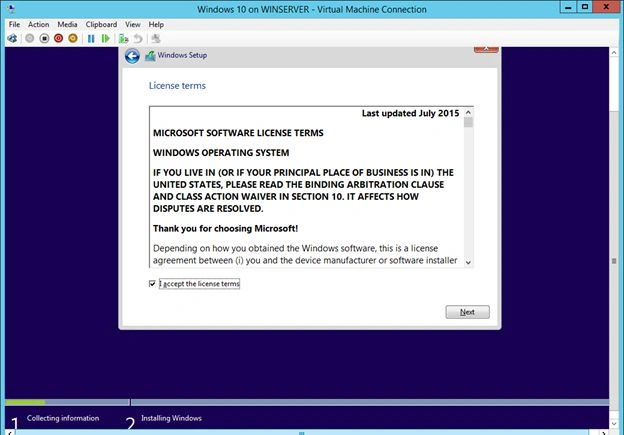Click the Ctrl+Alt+Delete toolbar icon
This screenshot has height=435, width=624.
click(12, 39)
